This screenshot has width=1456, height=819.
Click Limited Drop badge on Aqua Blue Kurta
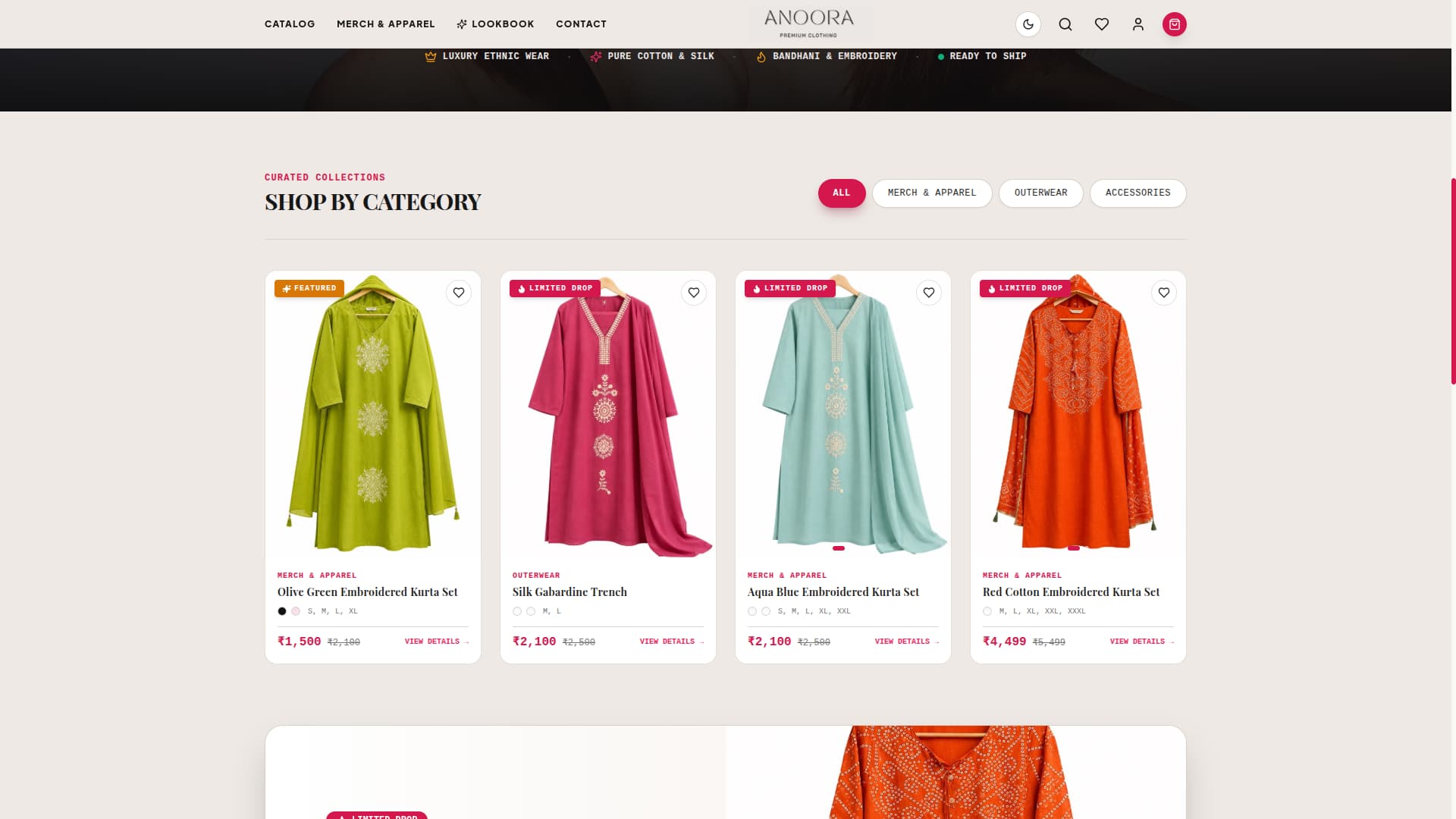coord(790,288)
